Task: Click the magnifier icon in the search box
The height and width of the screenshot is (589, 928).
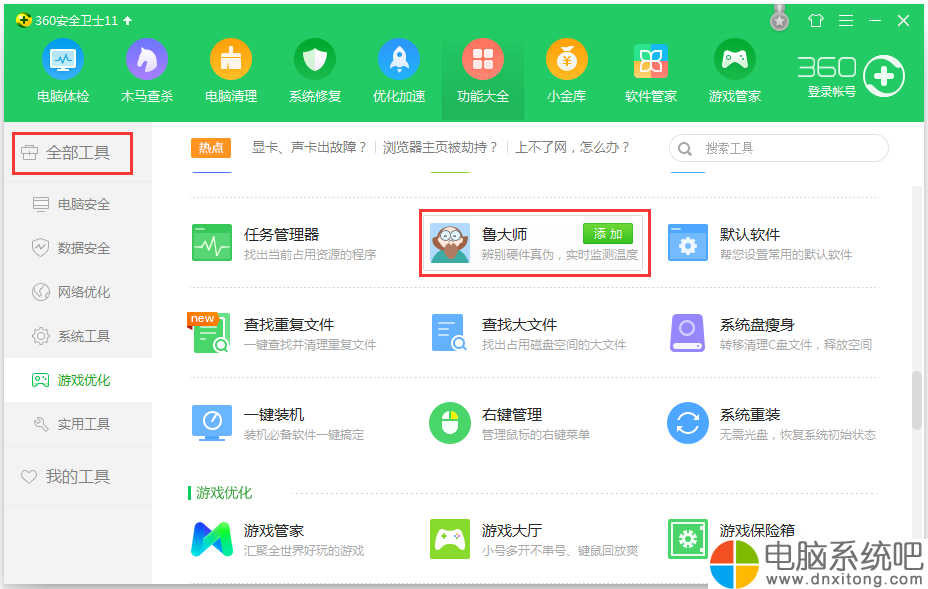Action: (685, 149)
